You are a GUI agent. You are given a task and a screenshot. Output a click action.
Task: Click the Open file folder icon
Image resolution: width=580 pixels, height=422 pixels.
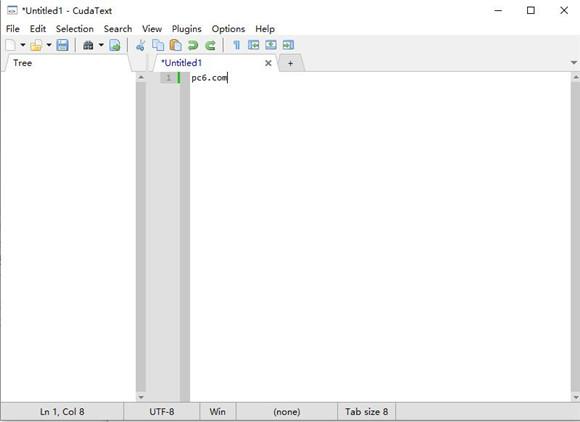coord(36,45)
